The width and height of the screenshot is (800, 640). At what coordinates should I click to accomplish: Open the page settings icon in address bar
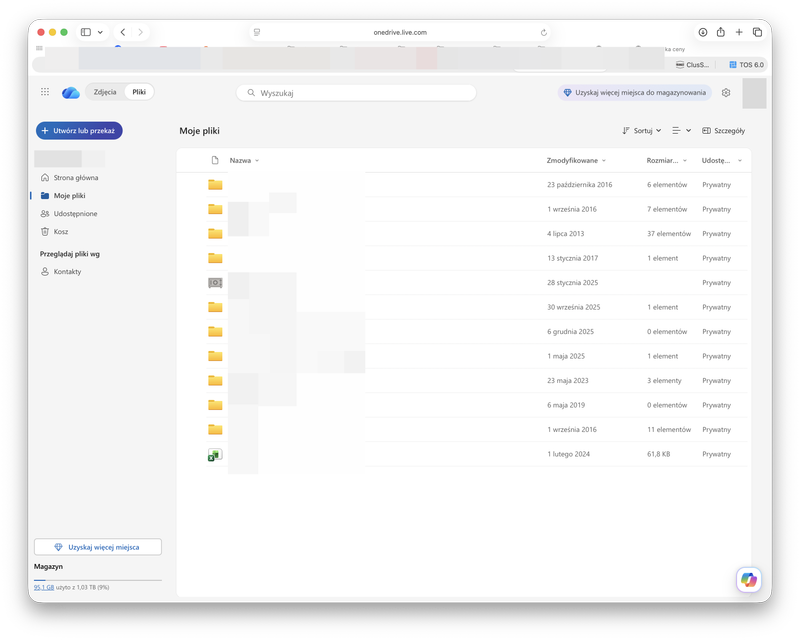point(257,32)
